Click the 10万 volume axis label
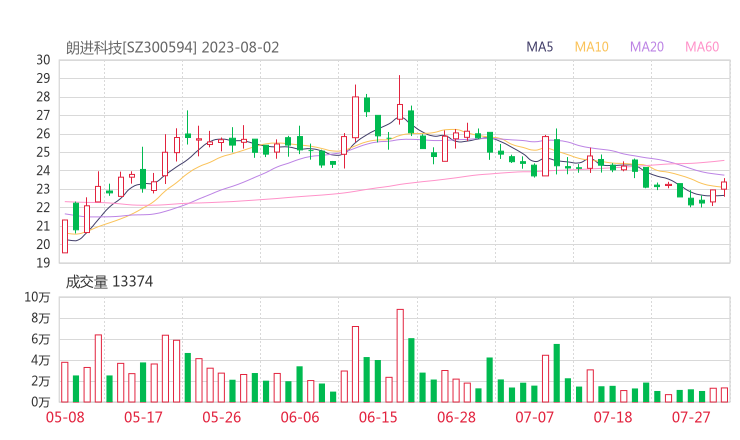The width and height of the screenshot is (740, 440). click(37, 297)
